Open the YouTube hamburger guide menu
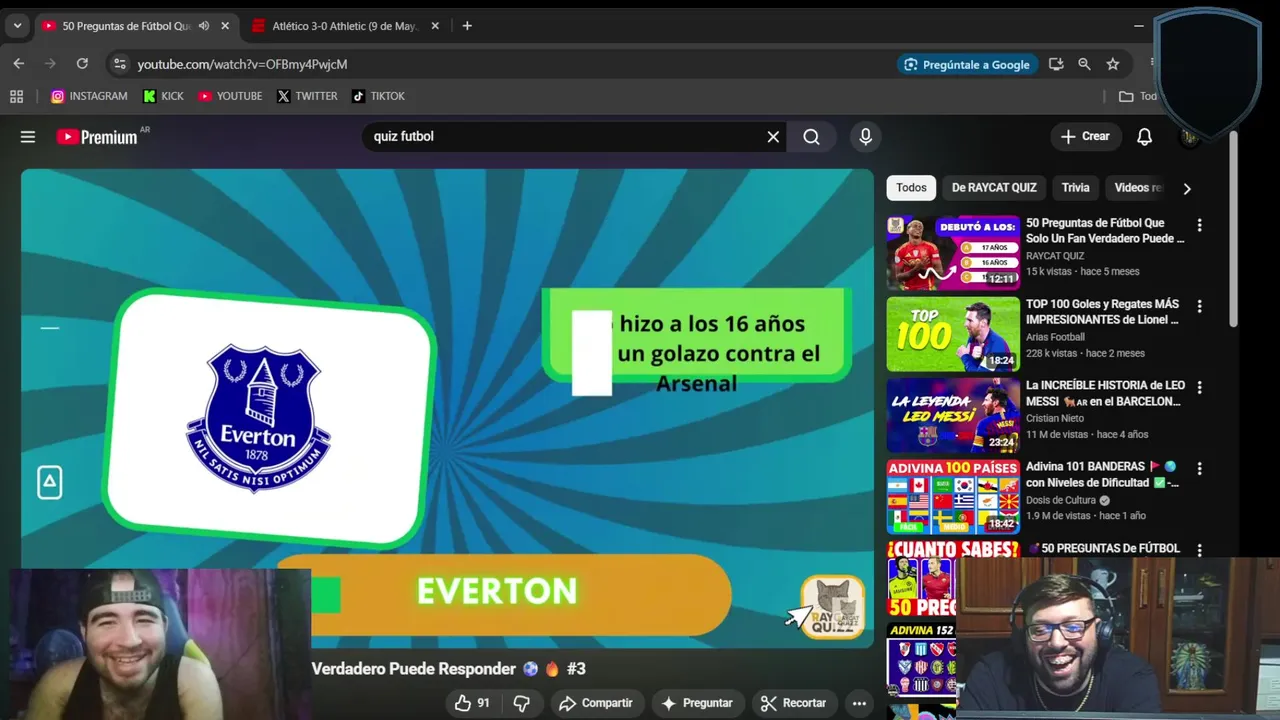The width and height of the screenshot is (1280, 720). tap(28, 137)
